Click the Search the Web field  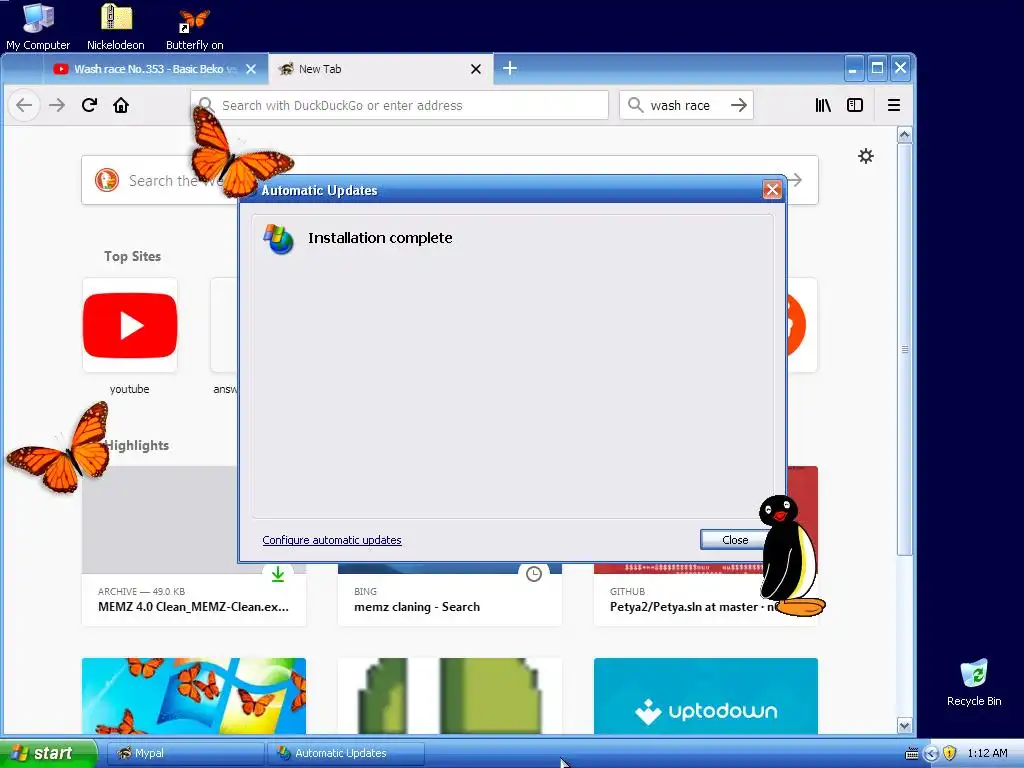[449, 180]
